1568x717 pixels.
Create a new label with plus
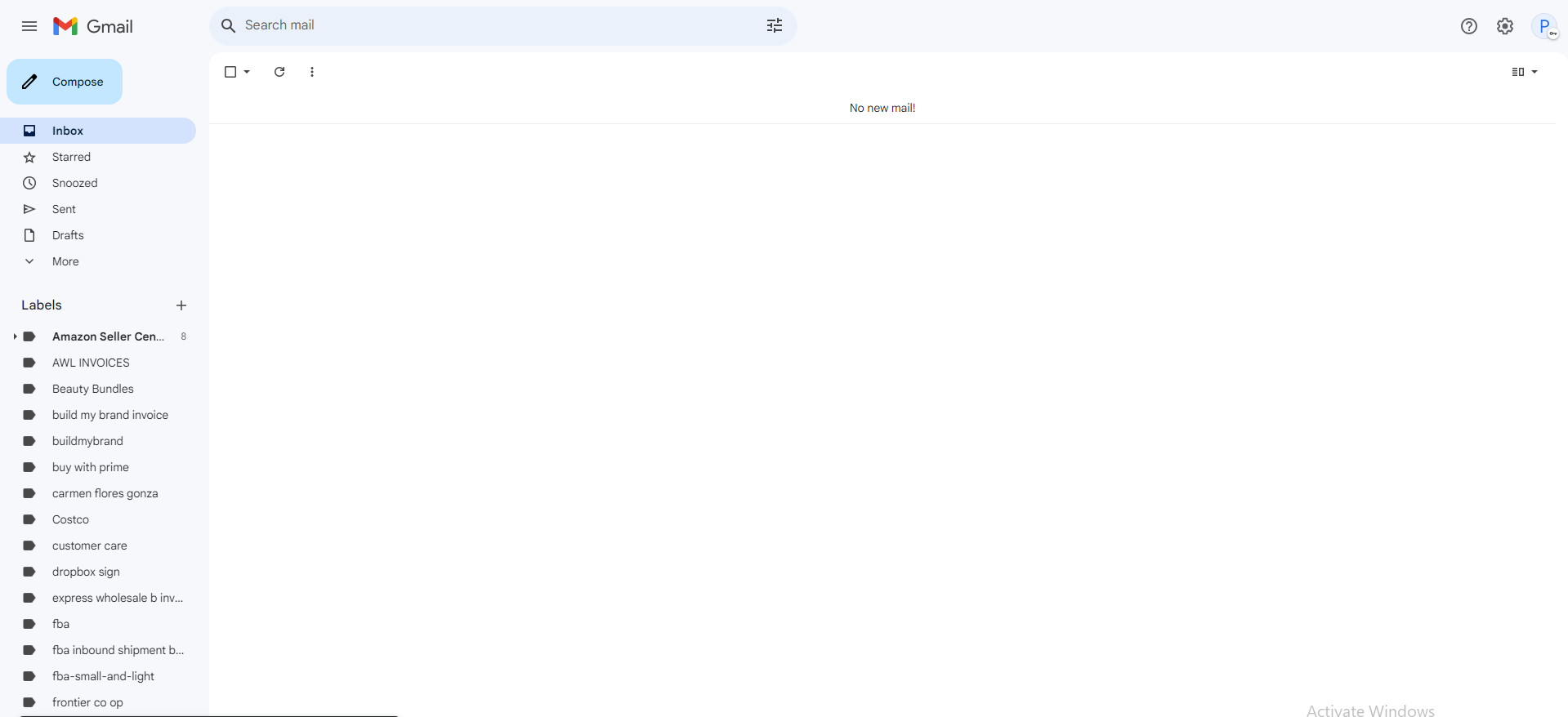pyautogui.click(x=181, y=305)
